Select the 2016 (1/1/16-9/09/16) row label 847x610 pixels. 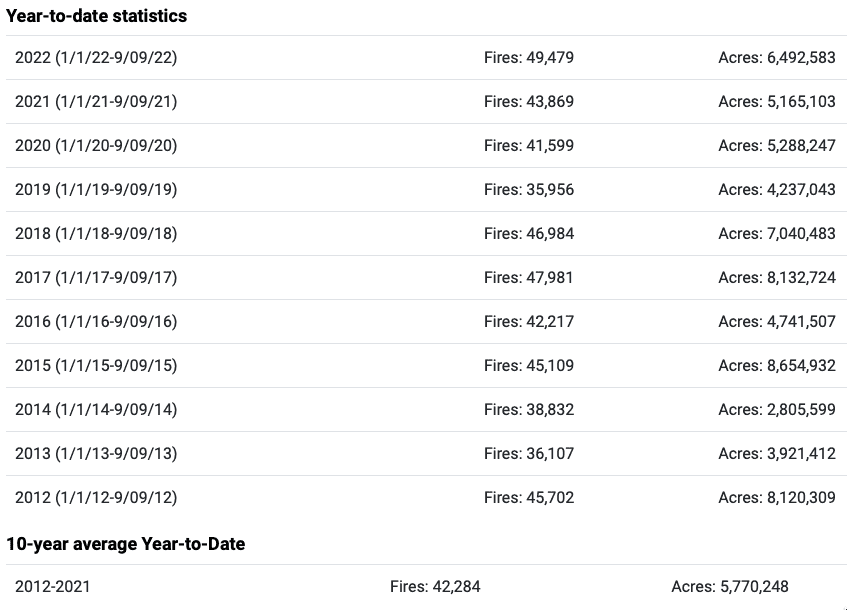pos(96,321)
